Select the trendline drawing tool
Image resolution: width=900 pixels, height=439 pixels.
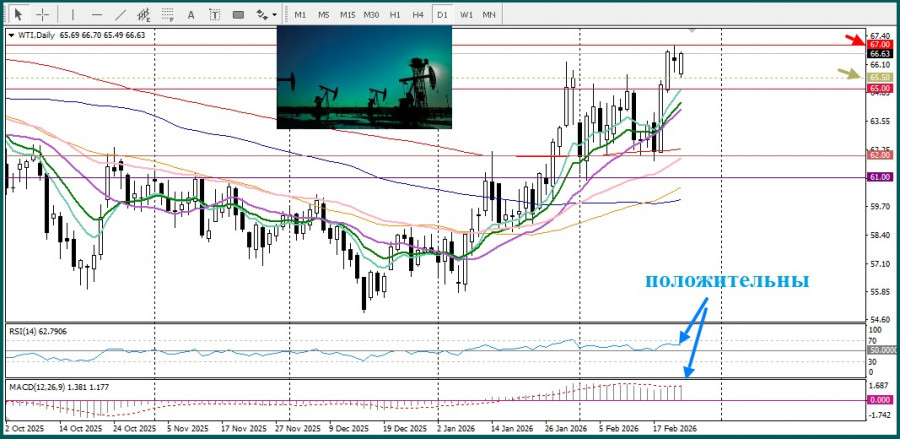point(121,14)
